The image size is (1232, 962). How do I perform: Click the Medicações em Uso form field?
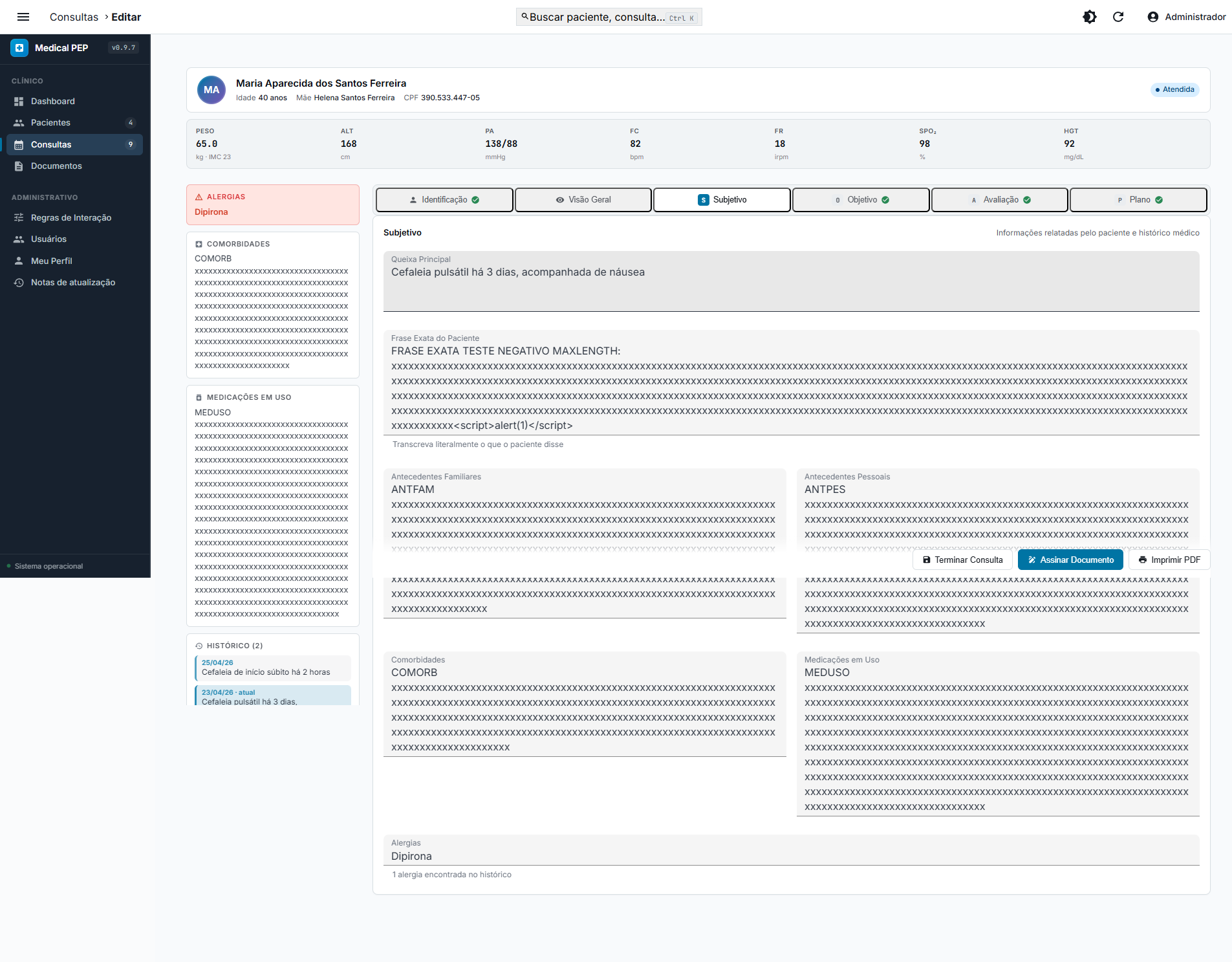[998, 734]
